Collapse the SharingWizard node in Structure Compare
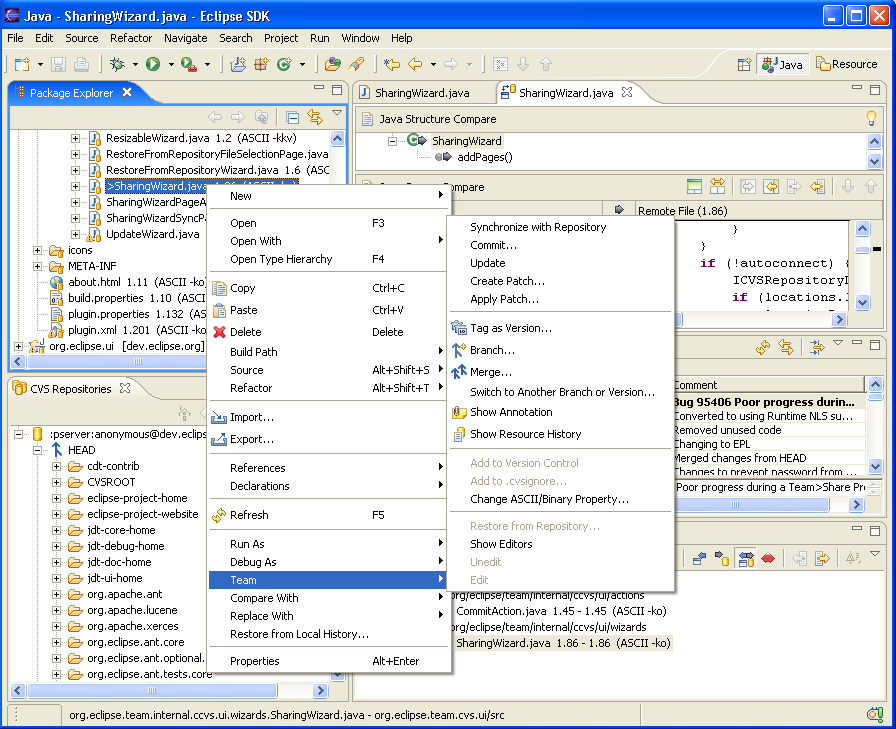The height and width of the screenshot is (729, 896). click(x=392, y=141)
